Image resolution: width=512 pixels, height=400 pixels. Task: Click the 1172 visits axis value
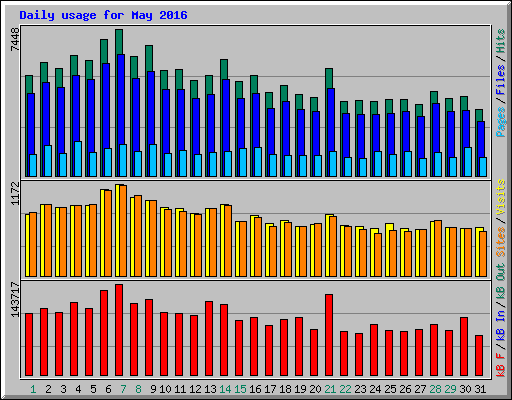[x=15, y=193]
